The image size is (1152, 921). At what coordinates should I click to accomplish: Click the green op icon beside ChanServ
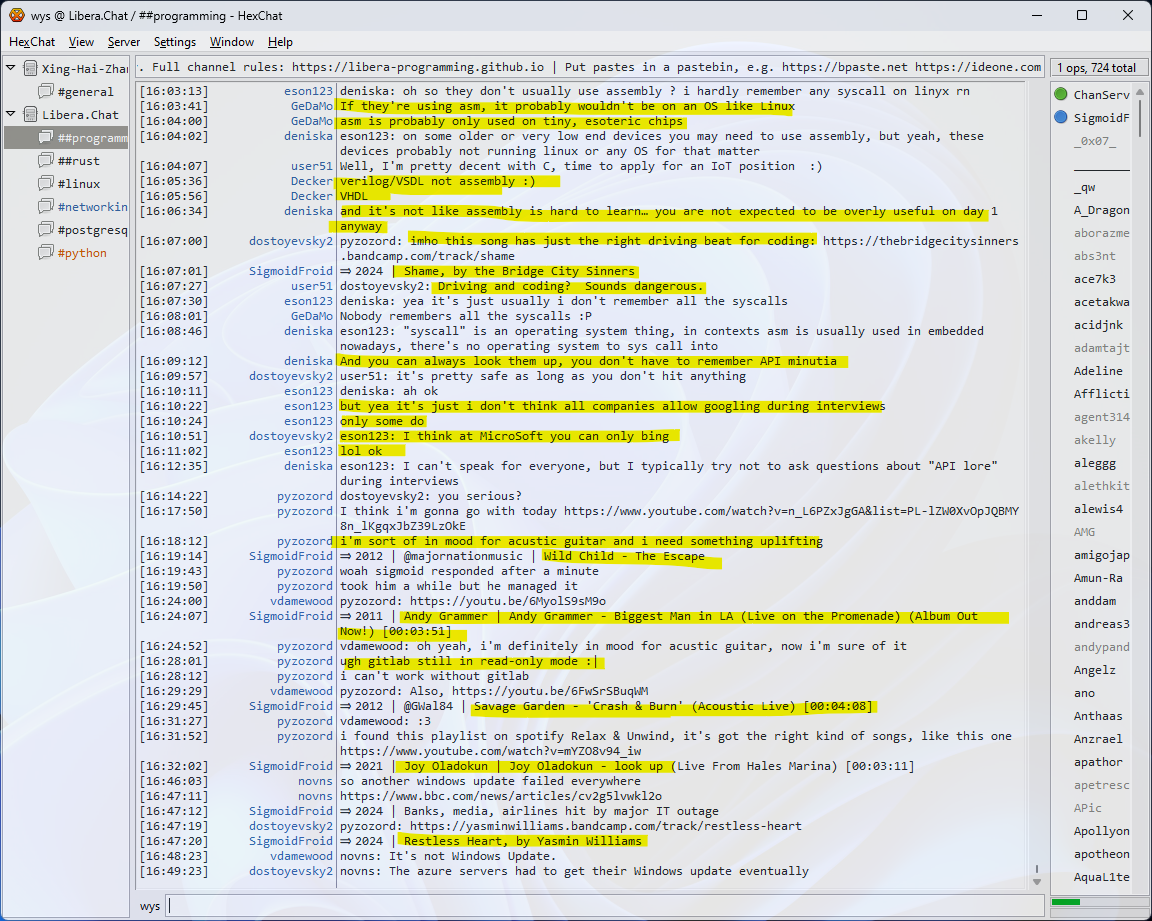click(1060, 95)
